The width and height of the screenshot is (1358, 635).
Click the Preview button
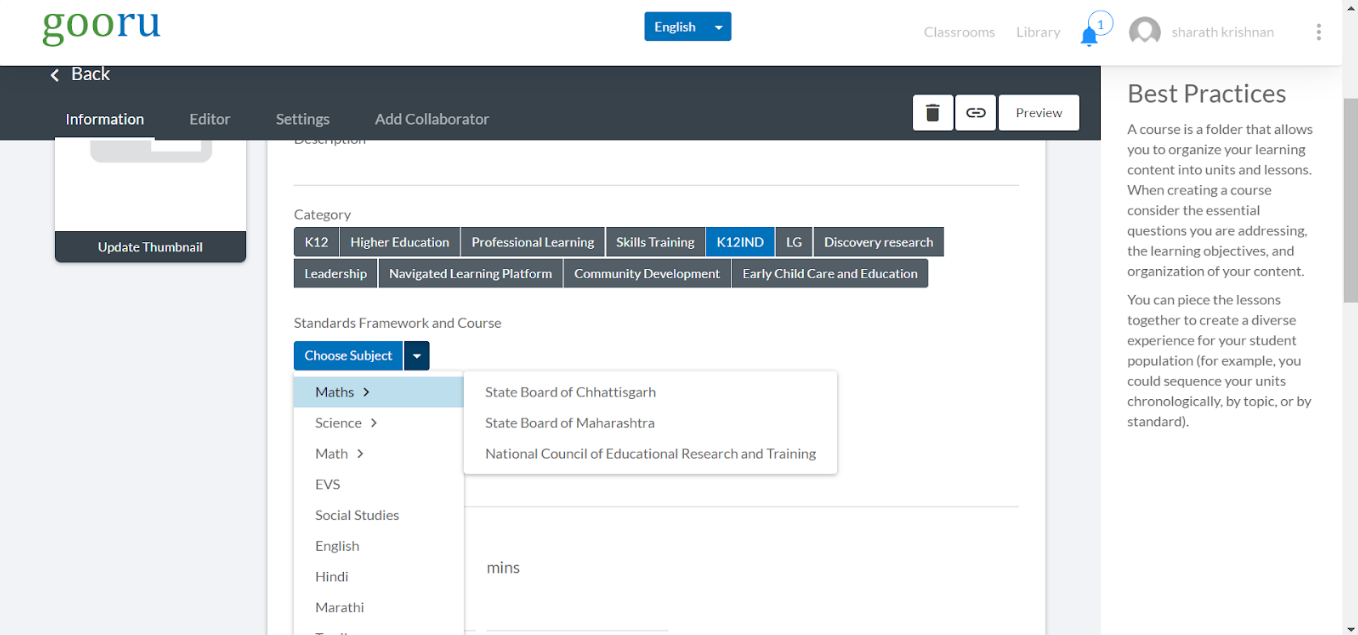[1038, 113]
